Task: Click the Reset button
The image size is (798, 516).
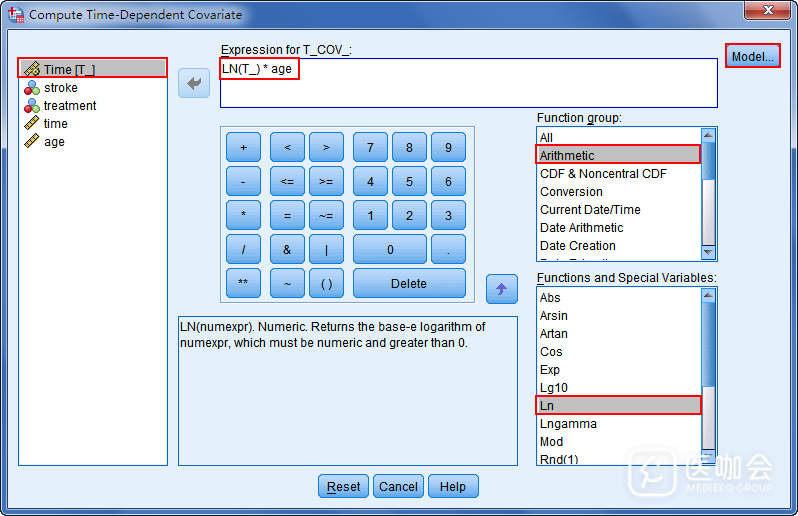Action: 343,487
